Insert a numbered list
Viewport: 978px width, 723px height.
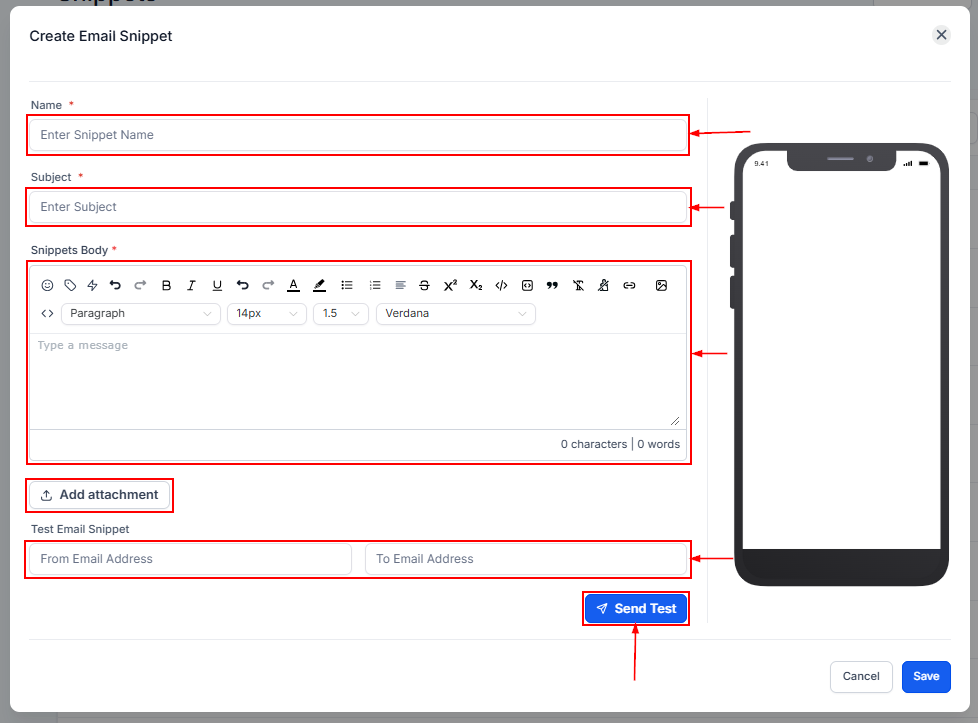click(x=375, y=285)
